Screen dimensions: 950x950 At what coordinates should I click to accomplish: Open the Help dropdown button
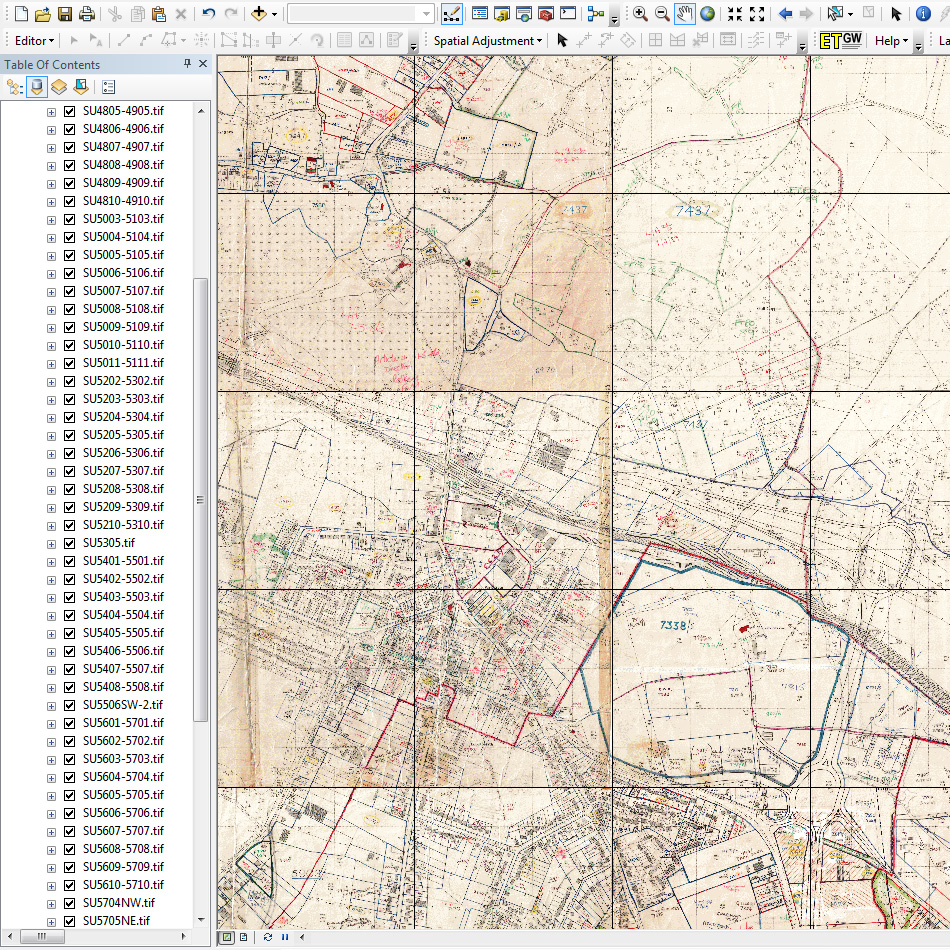[x=891, y=41]
